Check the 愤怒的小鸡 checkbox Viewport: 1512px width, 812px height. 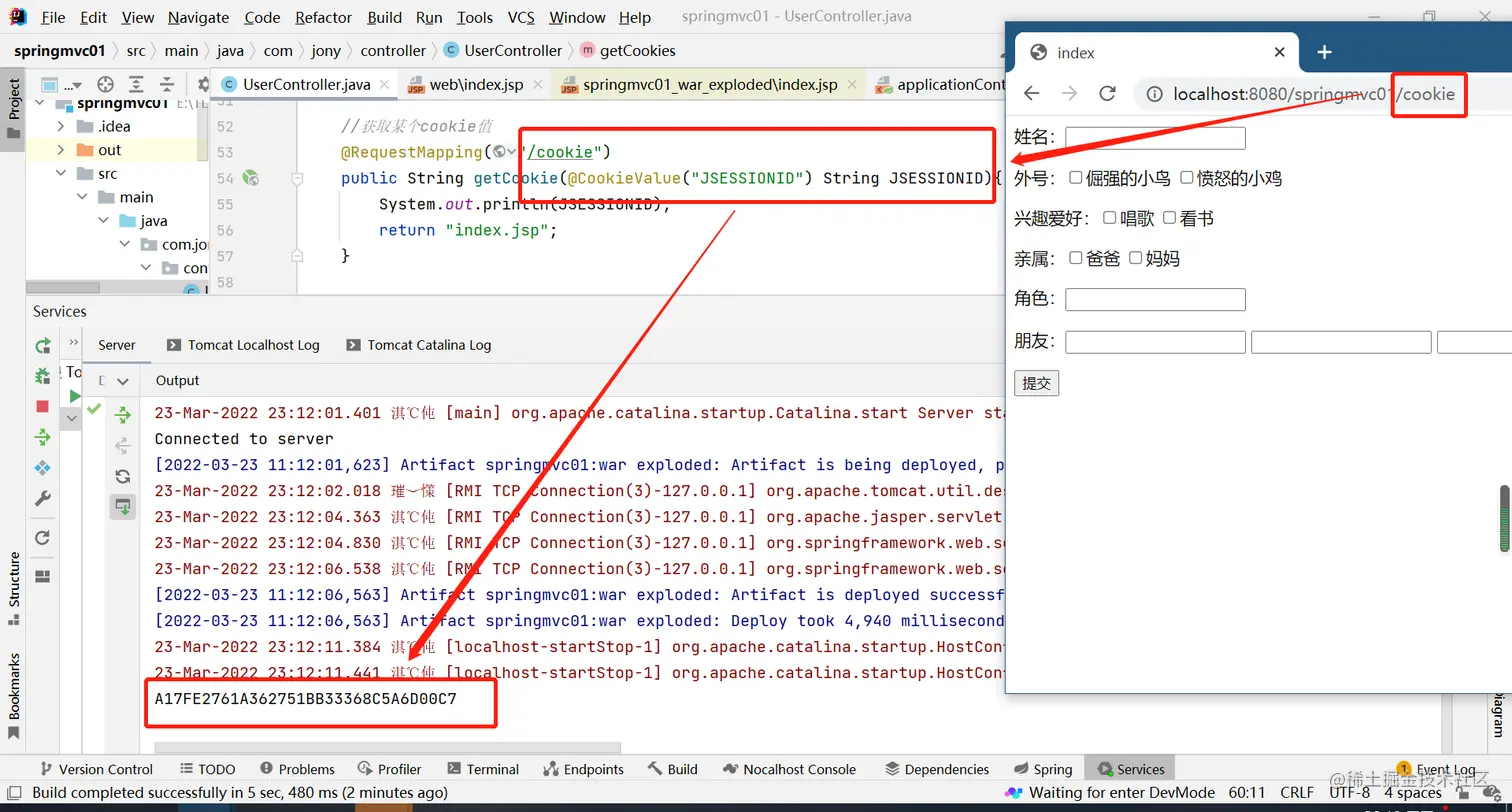(1187, 177)
